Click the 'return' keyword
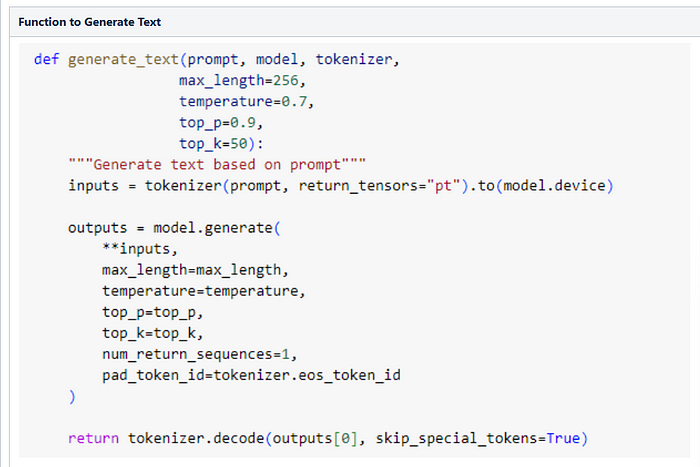The width and height of the screenshot is (700, 467). [x=93, y=438]
